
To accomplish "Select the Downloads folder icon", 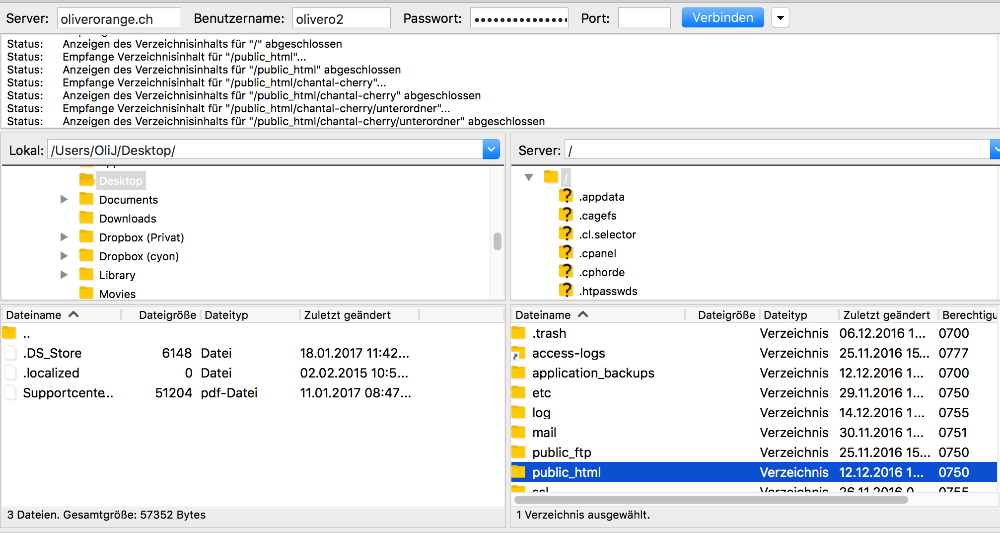I will click(87, 217).
